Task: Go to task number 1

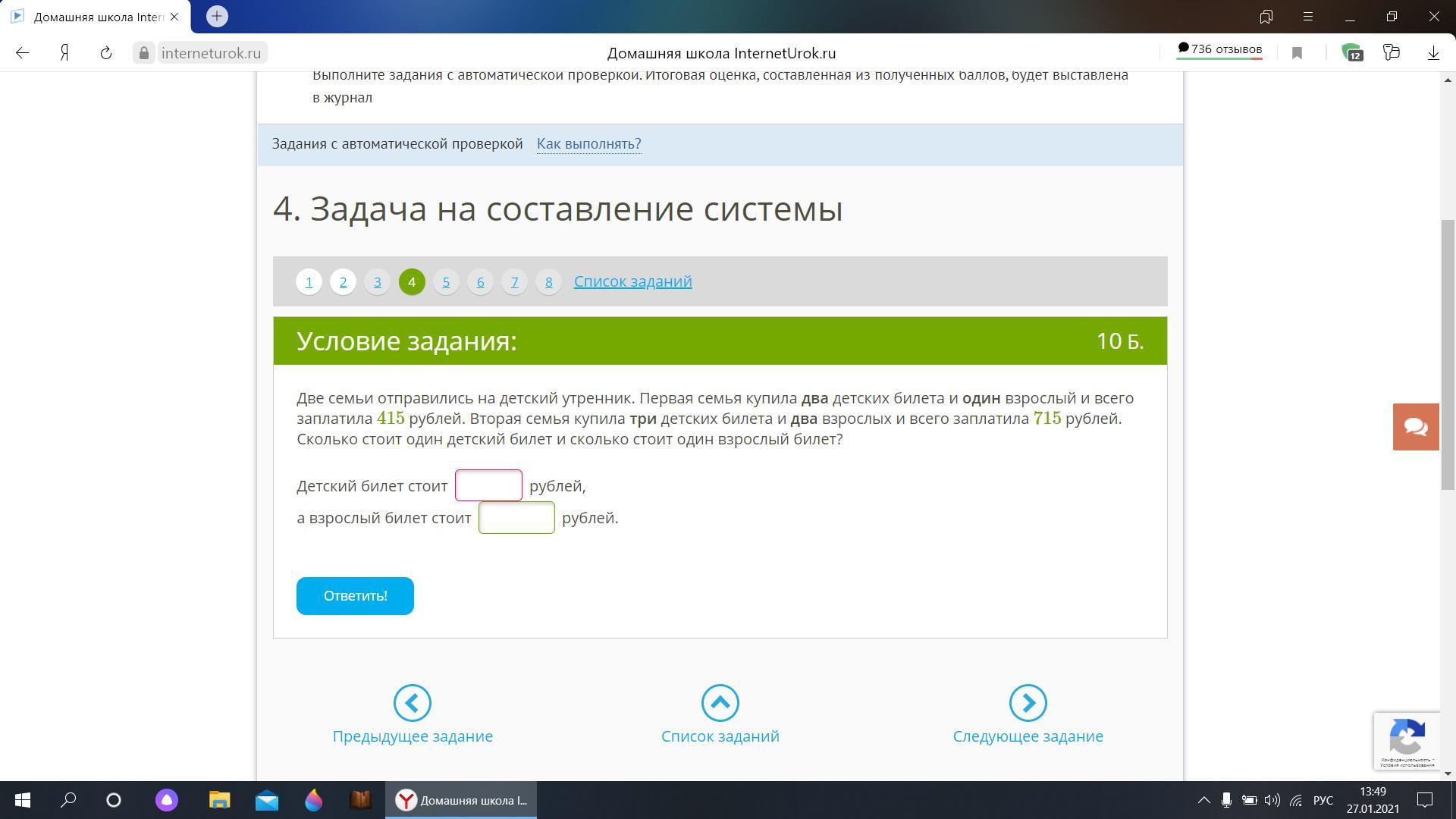Action: (309, 282)
